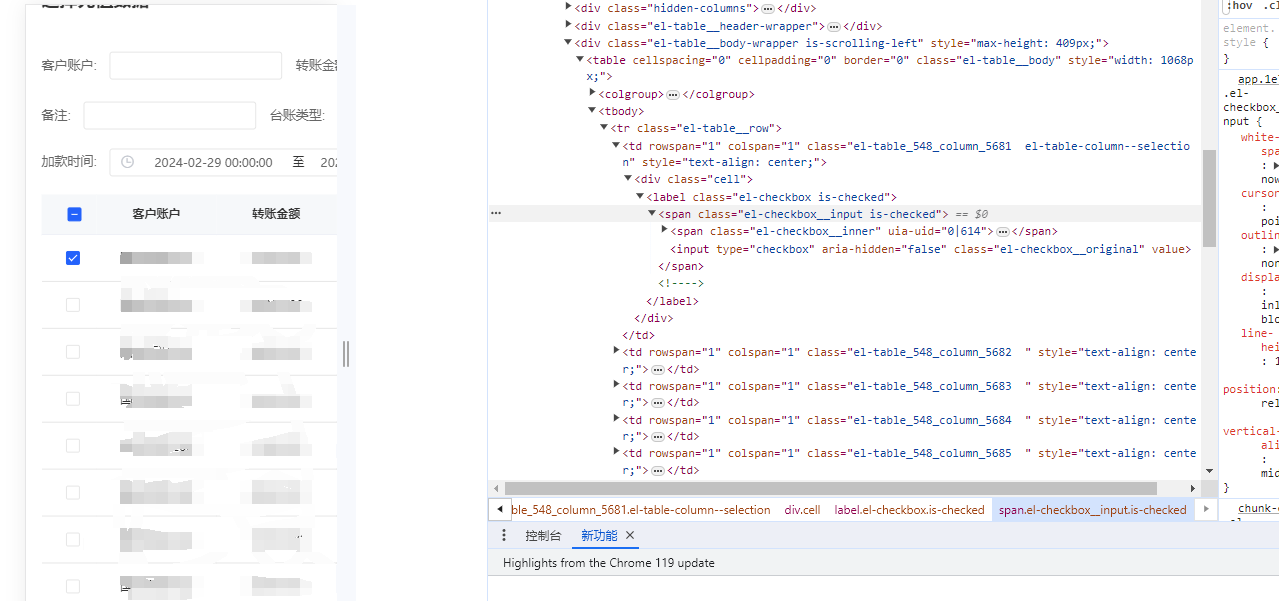The width and height of the screenshot is (1279, 601).
Task: Collapse the tbody element node
Action: point(592,111)
